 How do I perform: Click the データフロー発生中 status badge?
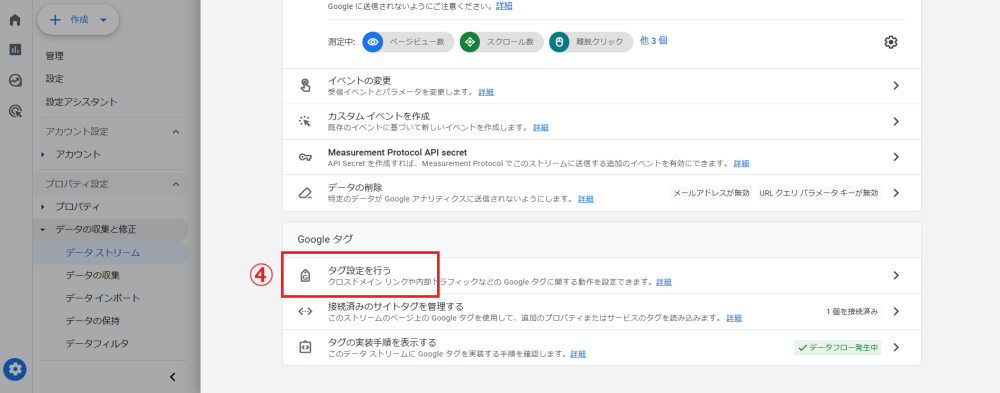click(x=837, y=348)
